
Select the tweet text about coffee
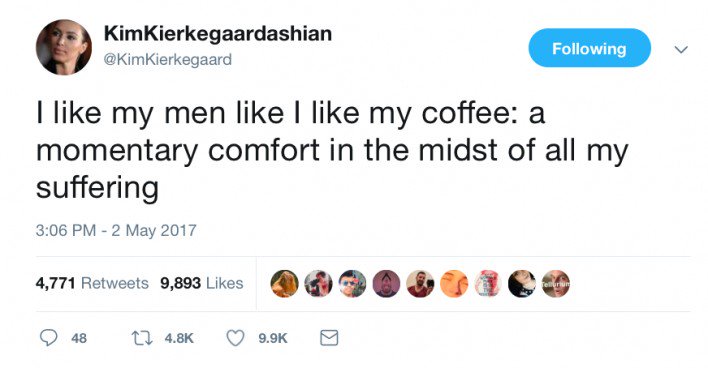(332, 150)
